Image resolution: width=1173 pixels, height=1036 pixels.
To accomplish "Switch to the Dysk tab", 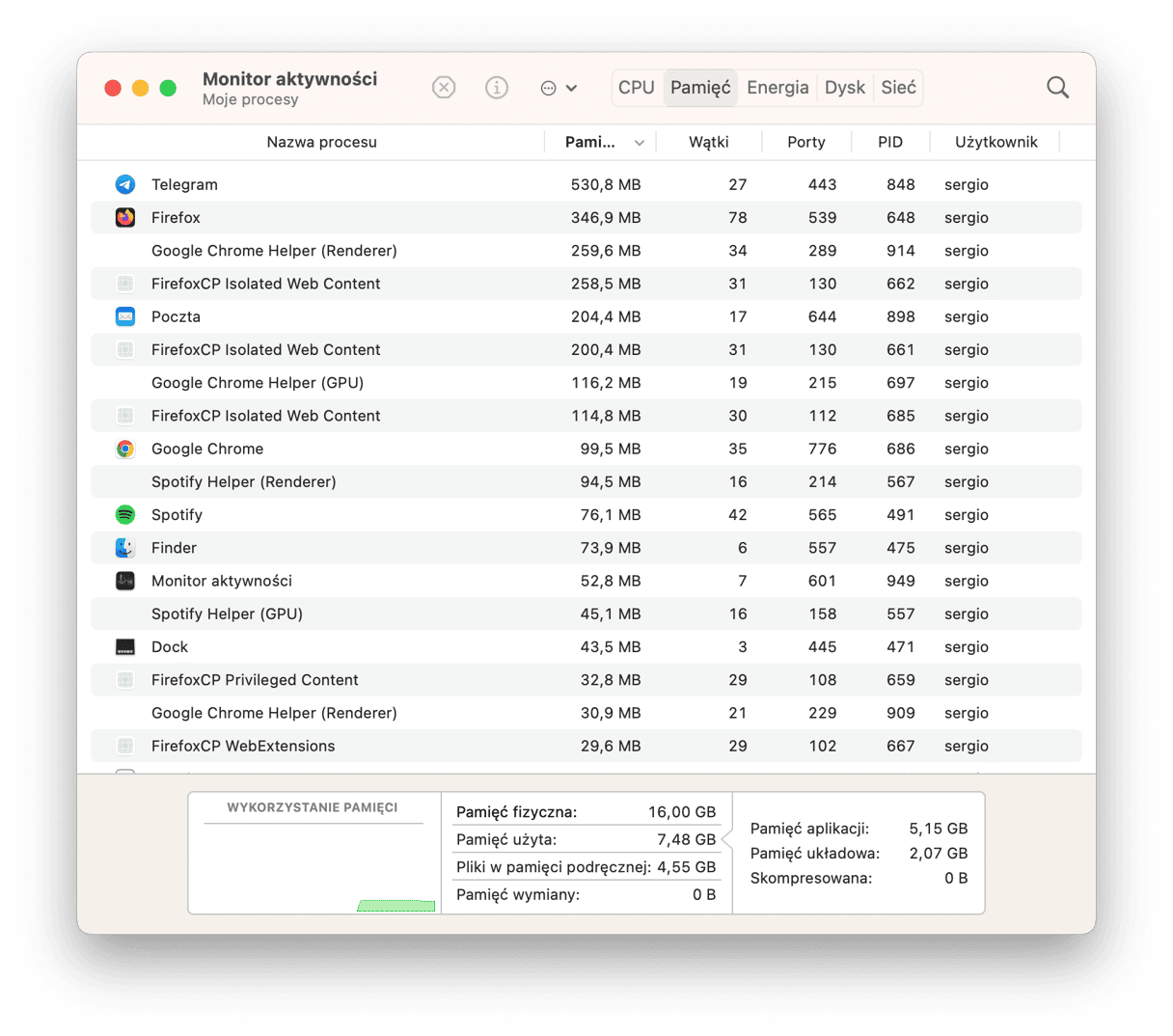I will [845, 88].
